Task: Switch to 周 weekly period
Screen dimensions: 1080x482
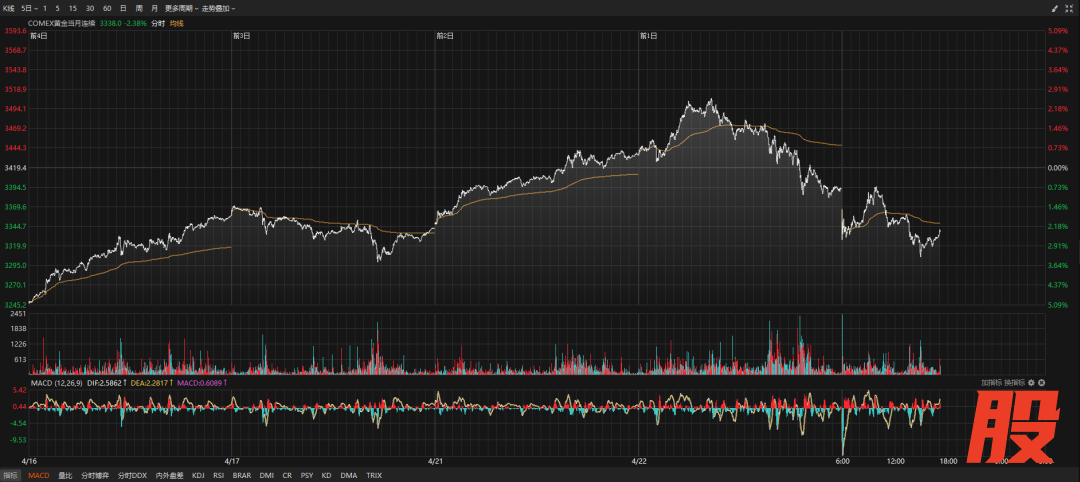Action: tap(138, 8)
